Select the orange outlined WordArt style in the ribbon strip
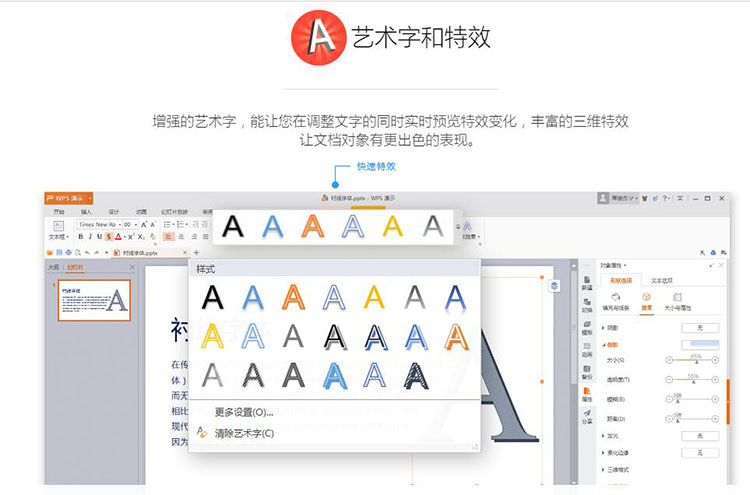The height and width of the screenshot is (495, 750). [x=313, y=227]
